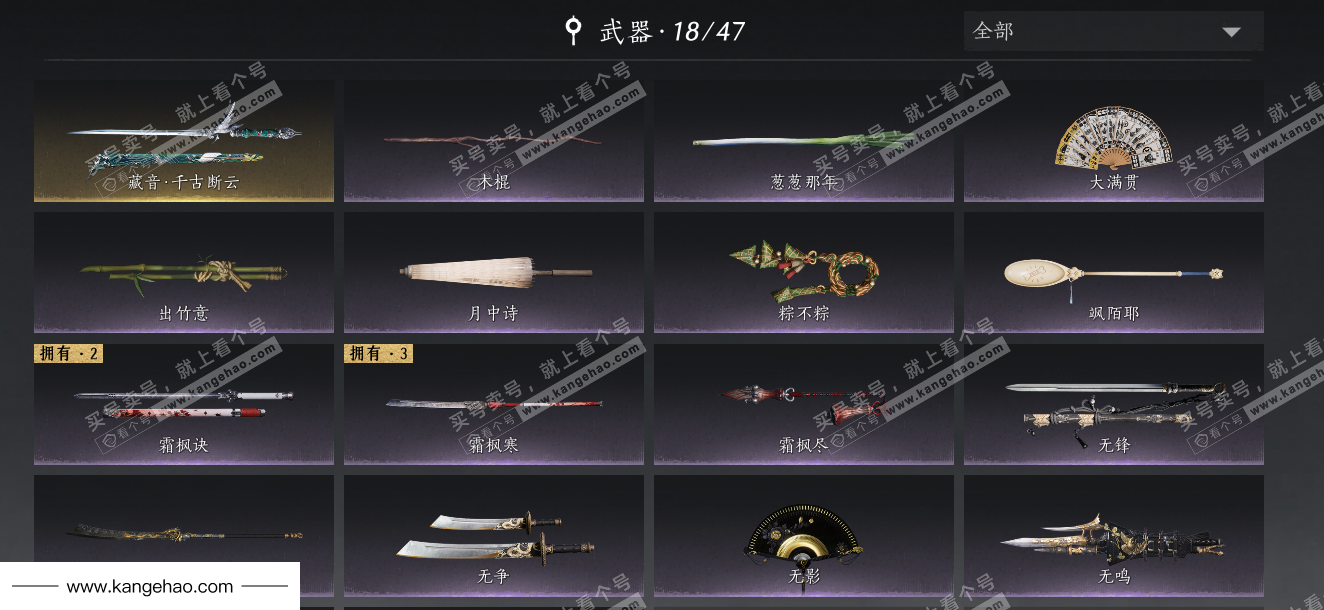Select the 霜枫尽 red spear weapon

point(804,404)
